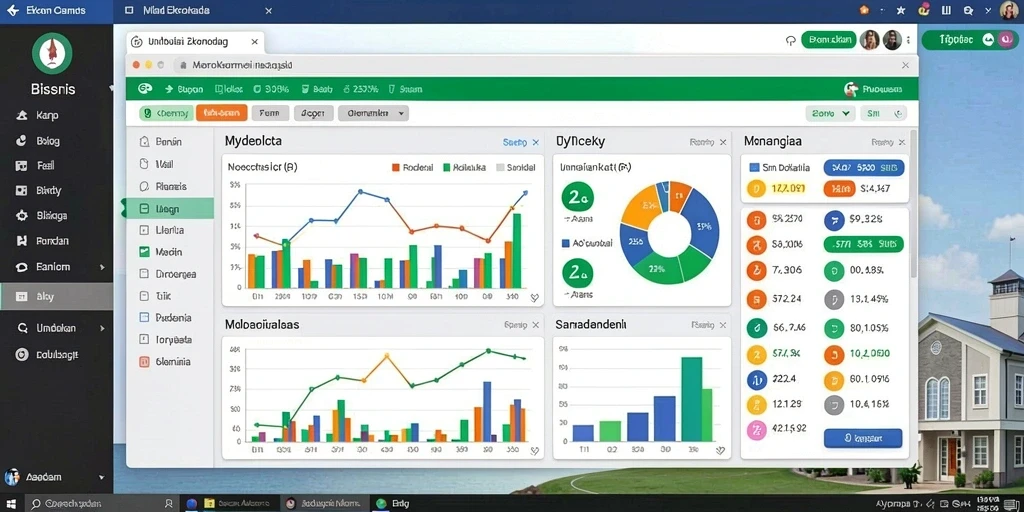1024x512 pixels.
Task: Click the user avatar in green toolbar
Action: coord(850,89)
